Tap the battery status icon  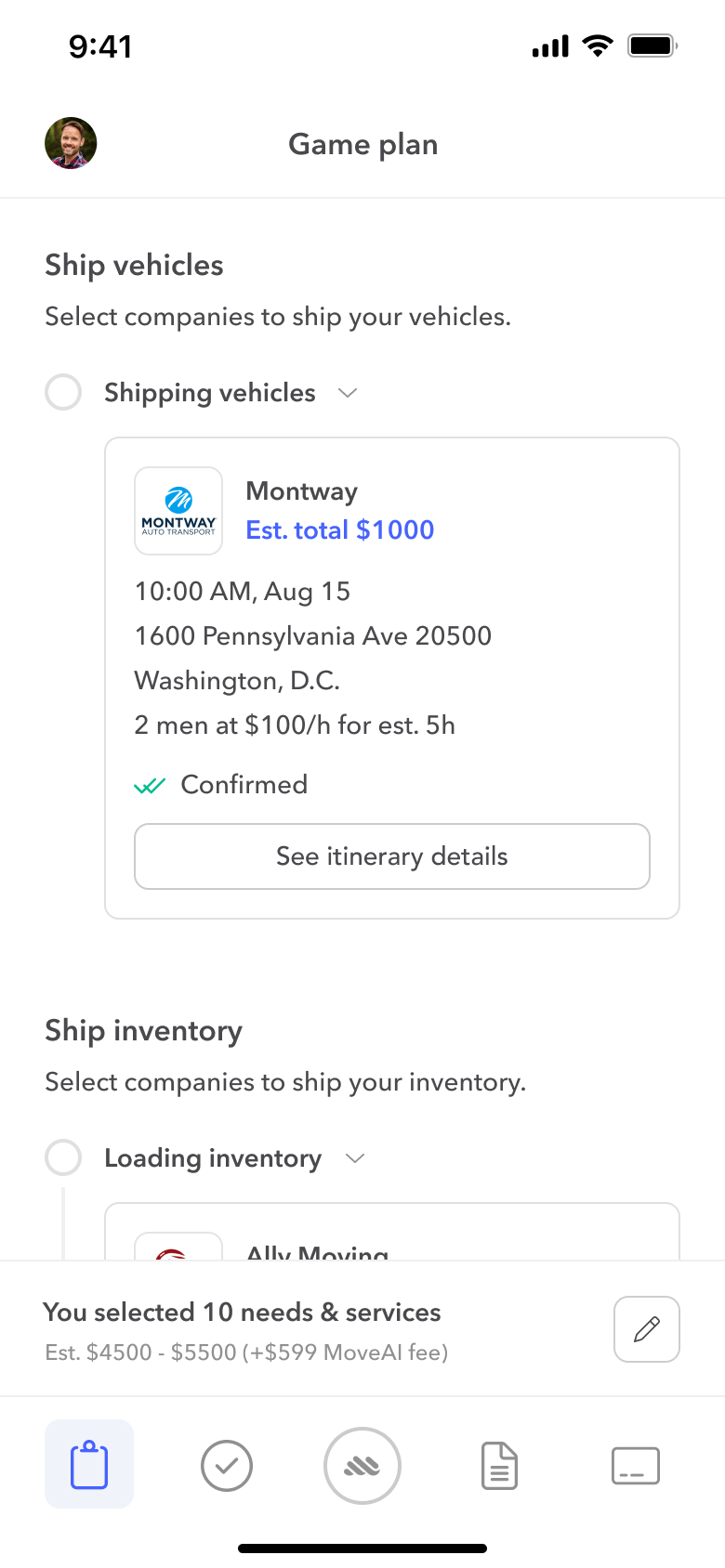(x=652, y=46)
